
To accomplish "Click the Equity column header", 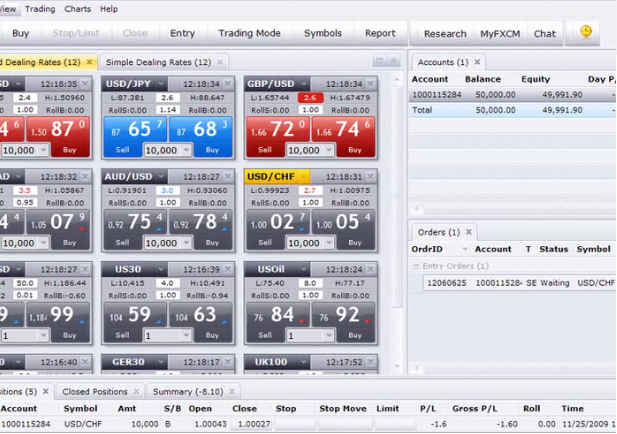I will click(x=536, y=79).
